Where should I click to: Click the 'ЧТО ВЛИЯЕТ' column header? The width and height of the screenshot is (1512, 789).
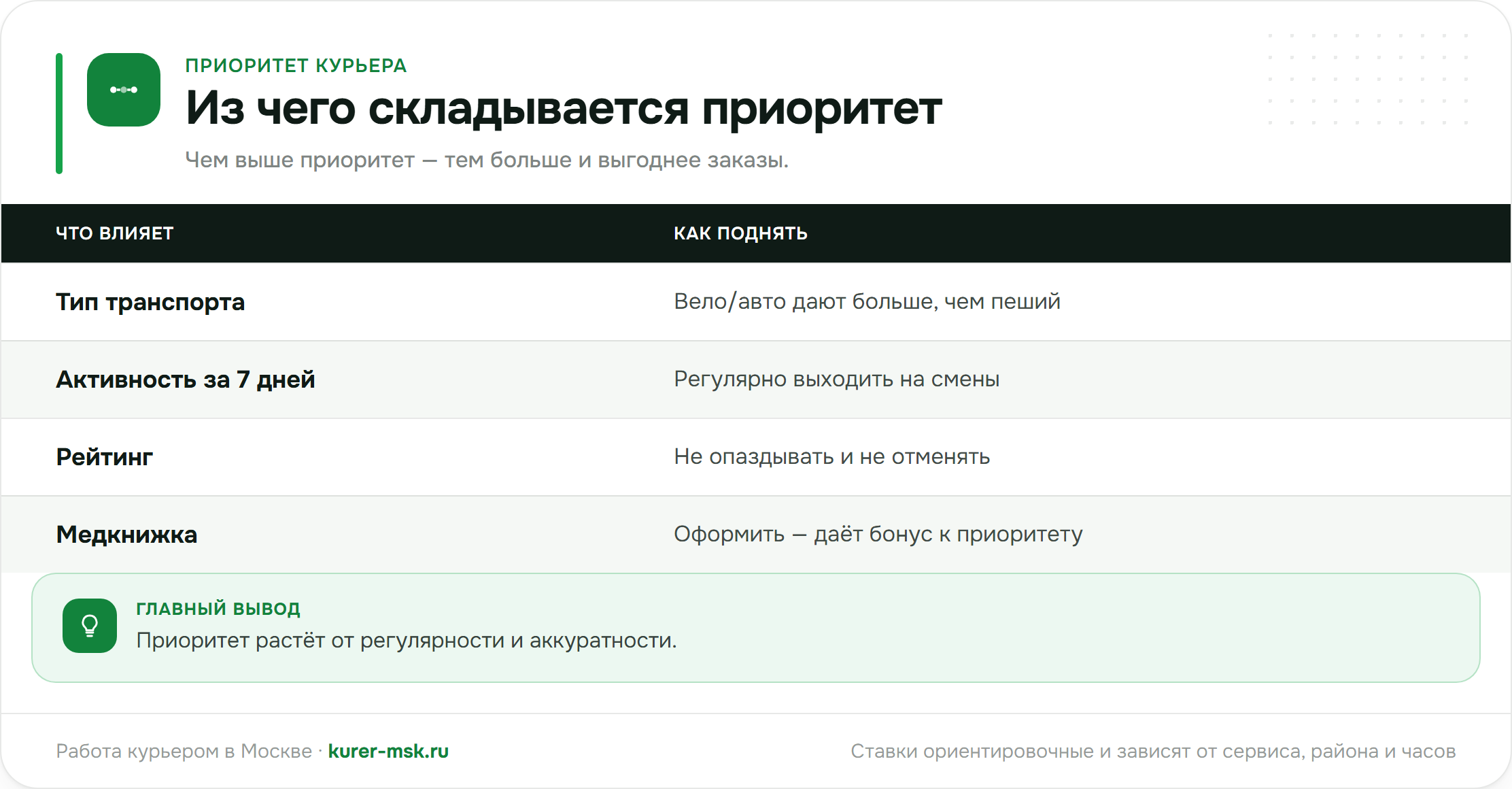[x=115, y=233]
